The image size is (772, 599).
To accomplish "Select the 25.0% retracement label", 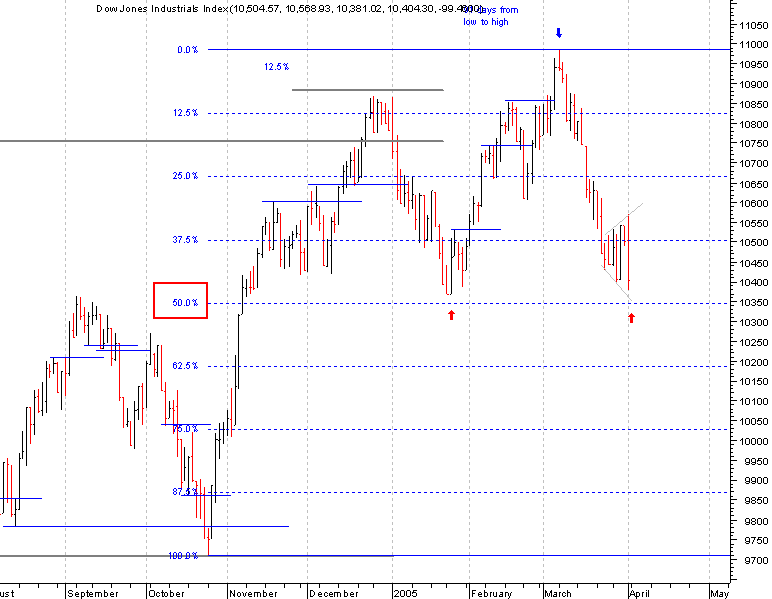I will pyautogui.click(x=185, y=176).
